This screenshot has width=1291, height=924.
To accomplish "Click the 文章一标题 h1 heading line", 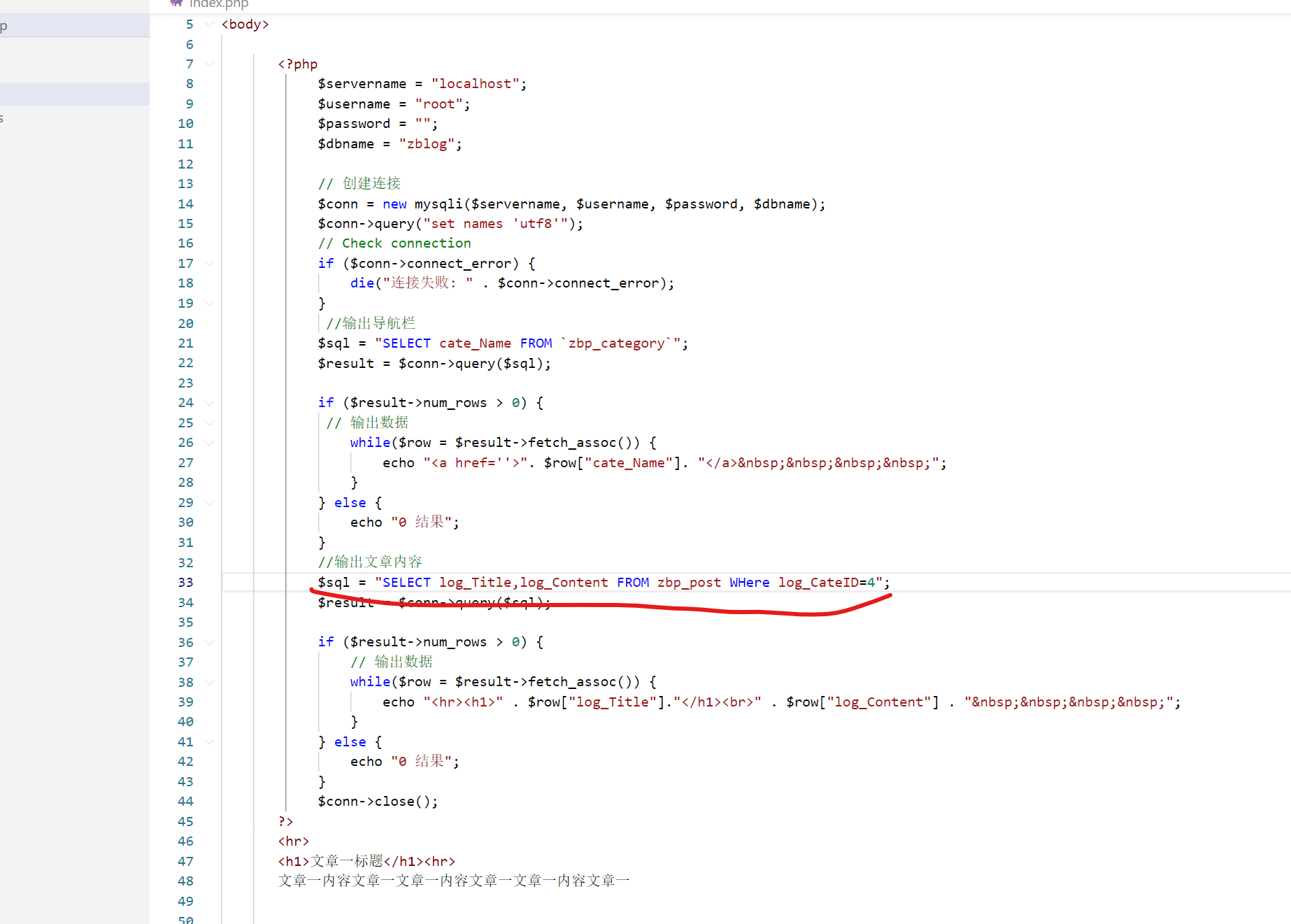I will pos(366,862).
